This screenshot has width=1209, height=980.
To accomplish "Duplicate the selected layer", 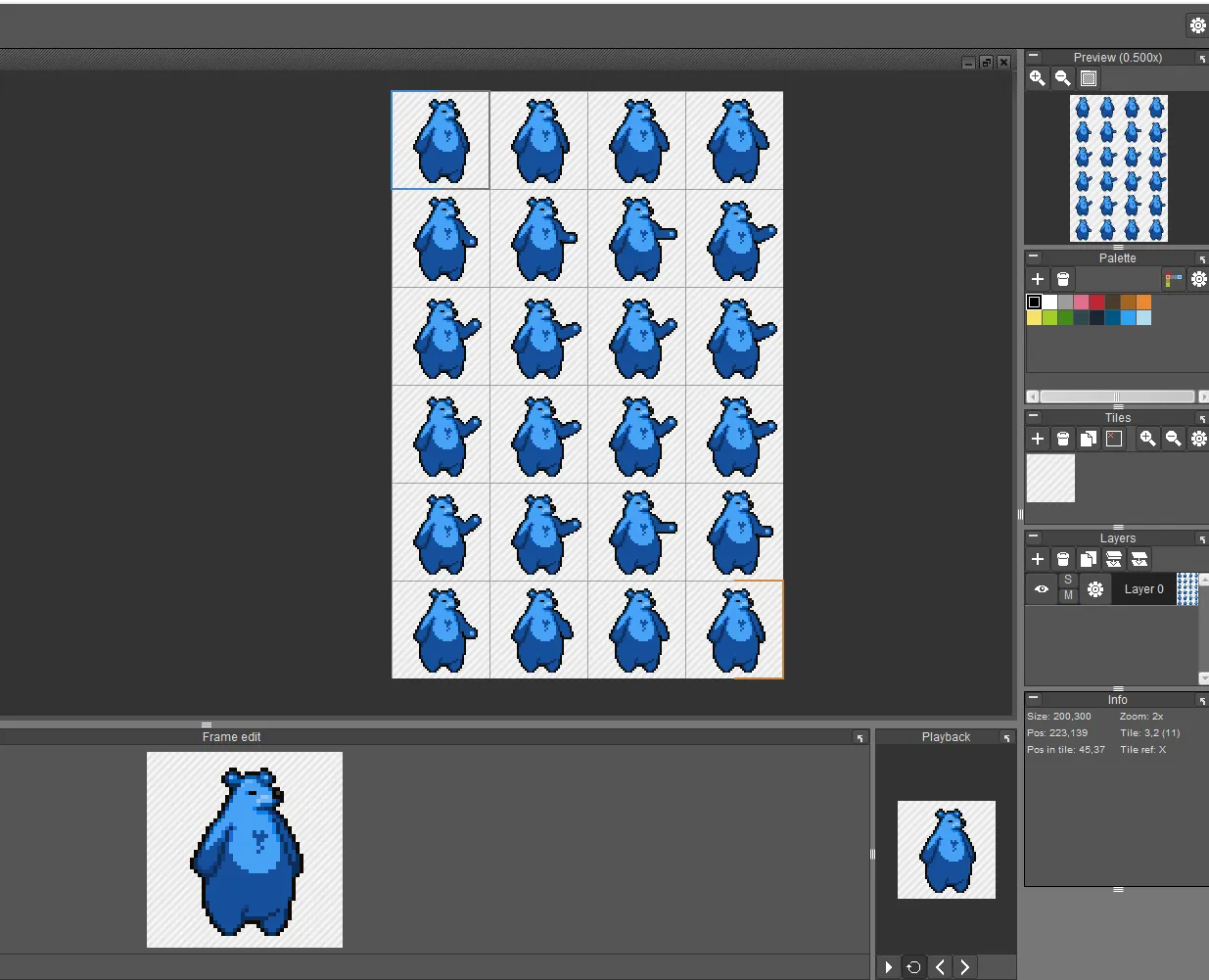I will tap(1089, 559).
